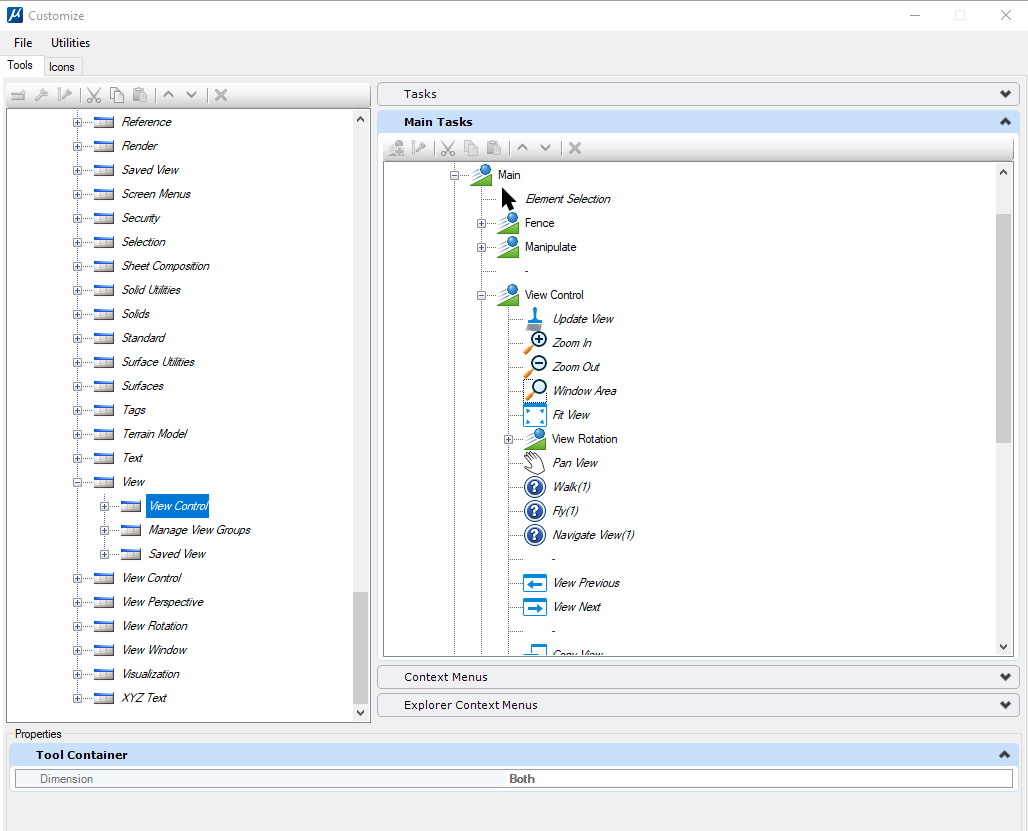This screenshot has height=831, width=1028.
Task: Select the Zoom In magnifier icon
Action: click(x=536, y=343)
